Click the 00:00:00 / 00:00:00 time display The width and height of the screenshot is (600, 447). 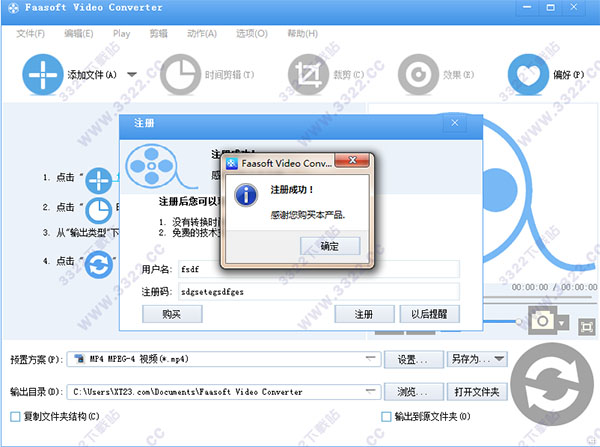pos(554,287)
